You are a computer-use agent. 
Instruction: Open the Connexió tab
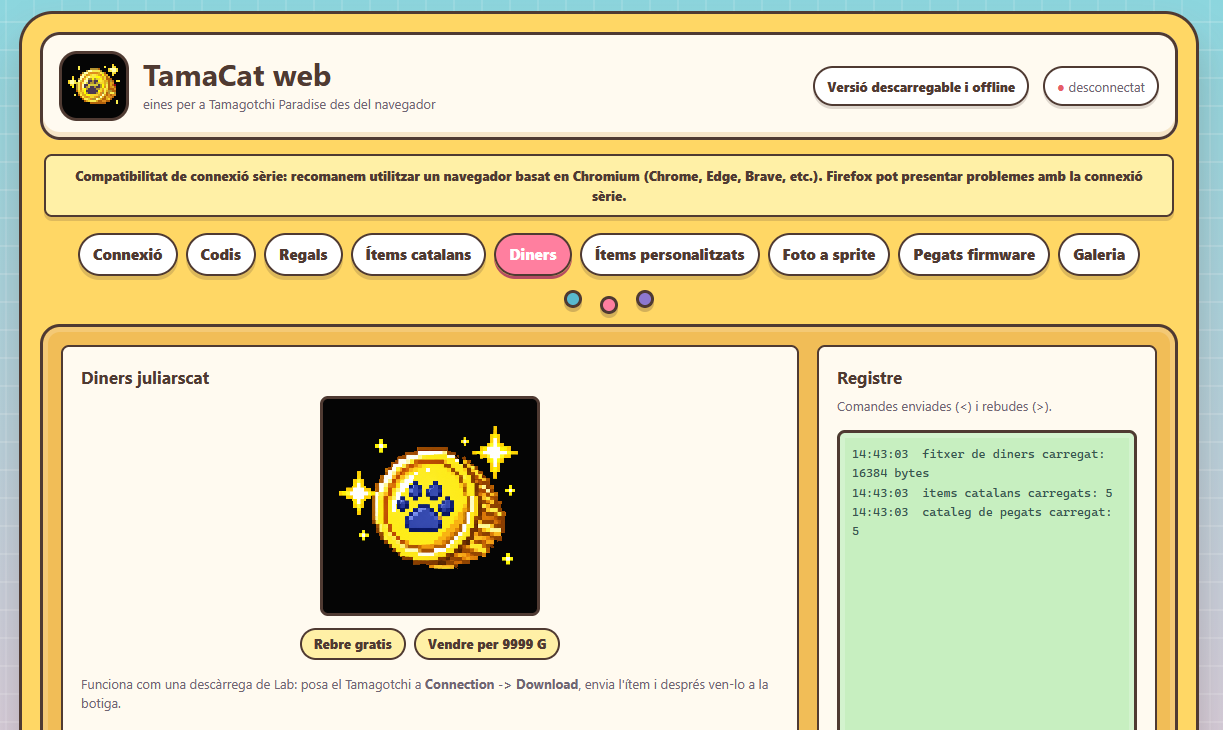tap(128, 254)
